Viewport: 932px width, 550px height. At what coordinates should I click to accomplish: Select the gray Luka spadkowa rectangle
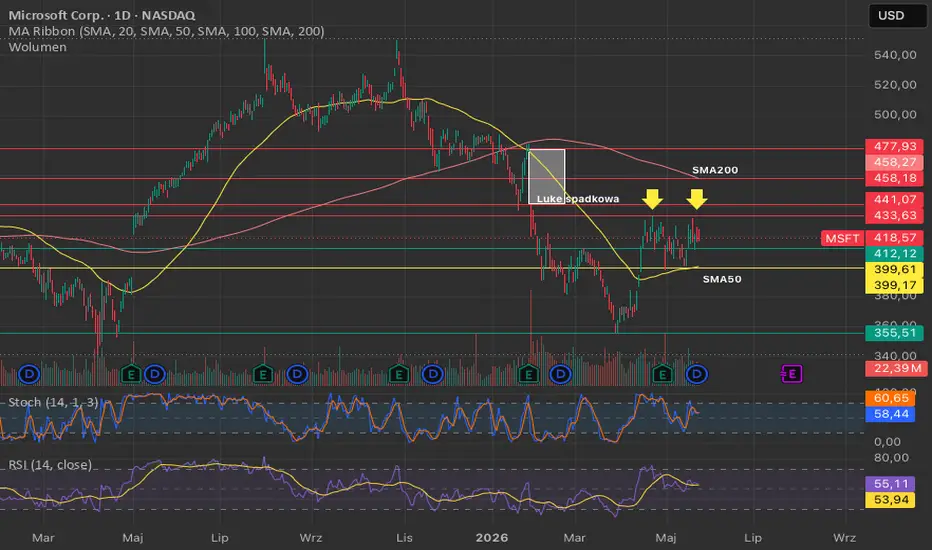[x=546, y=177]
